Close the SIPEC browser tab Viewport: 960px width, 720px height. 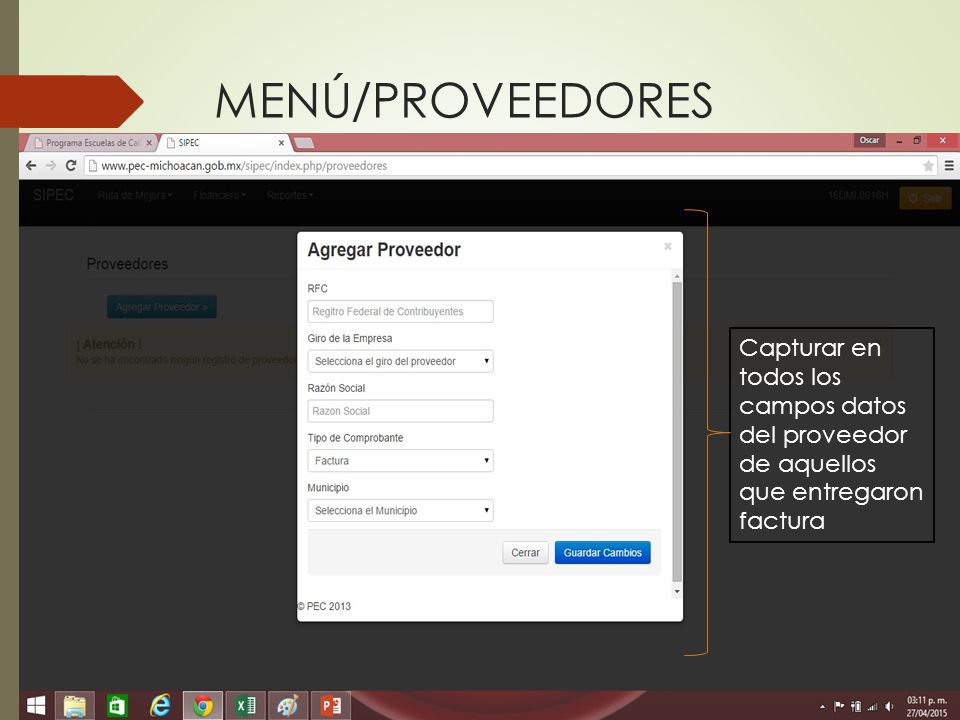click(x=281, y=143)
